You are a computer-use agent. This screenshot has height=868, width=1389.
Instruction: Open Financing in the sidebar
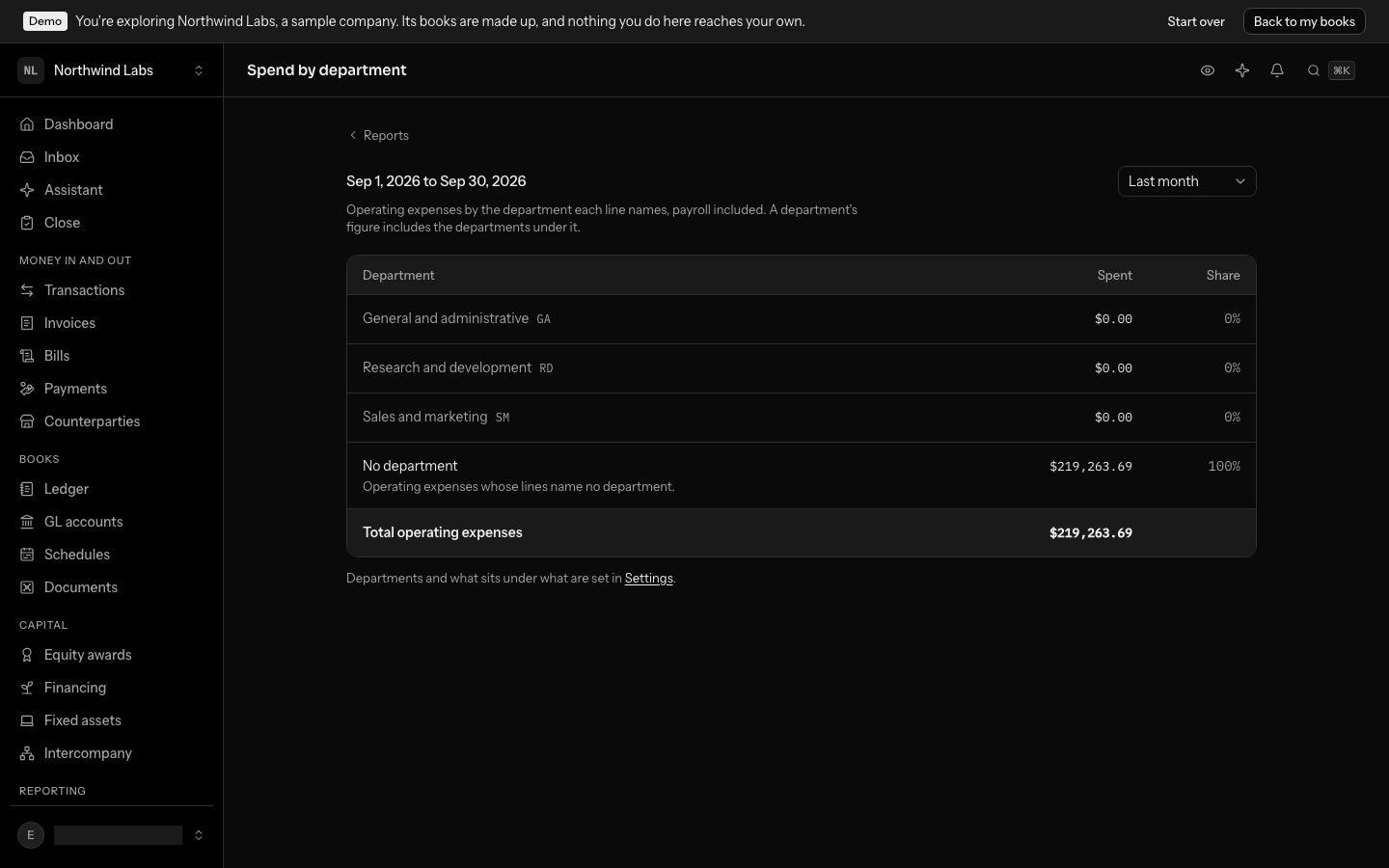[x=111, y=688]
